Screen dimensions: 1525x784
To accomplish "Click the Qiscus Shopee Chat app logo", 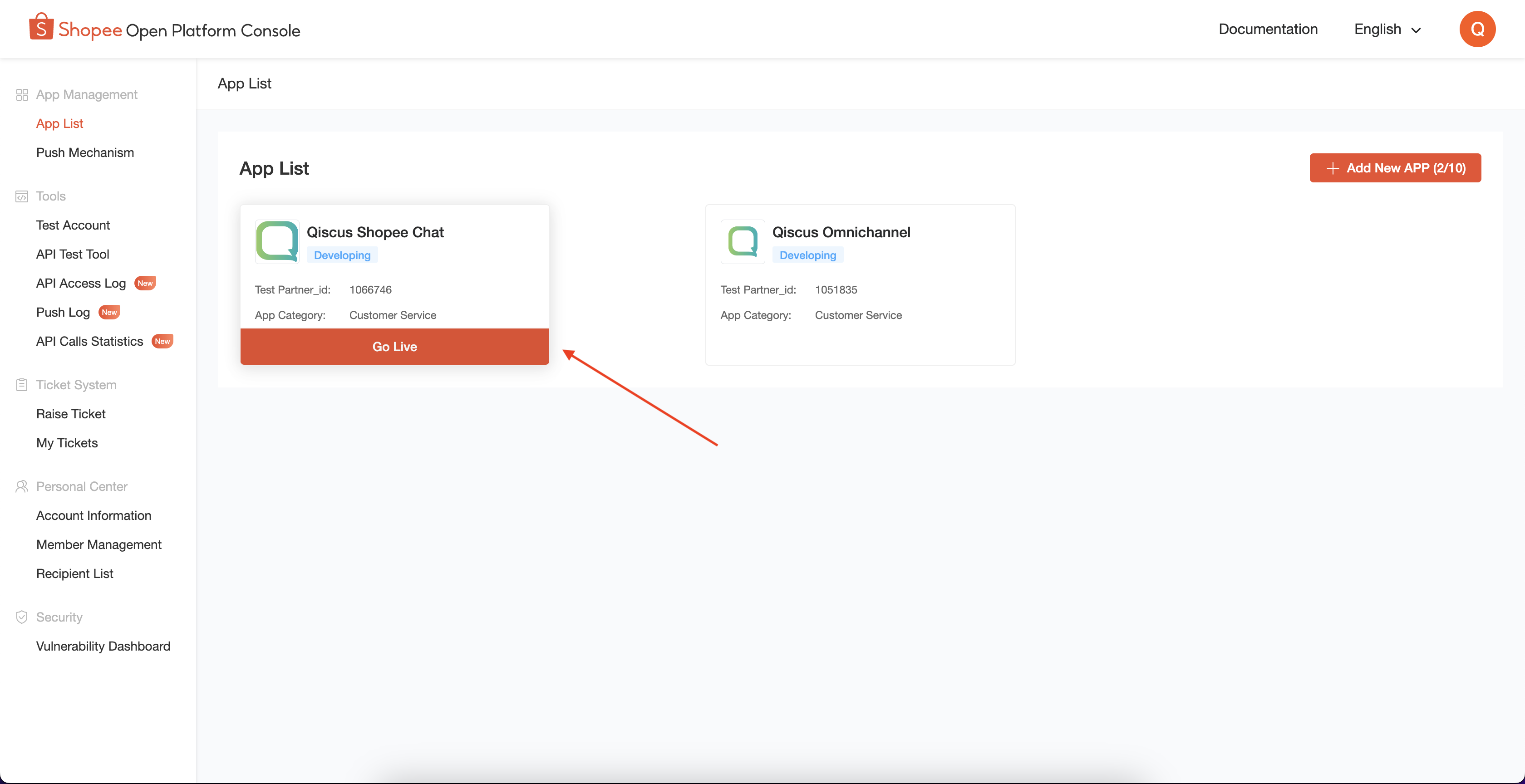I will point(276,241).
